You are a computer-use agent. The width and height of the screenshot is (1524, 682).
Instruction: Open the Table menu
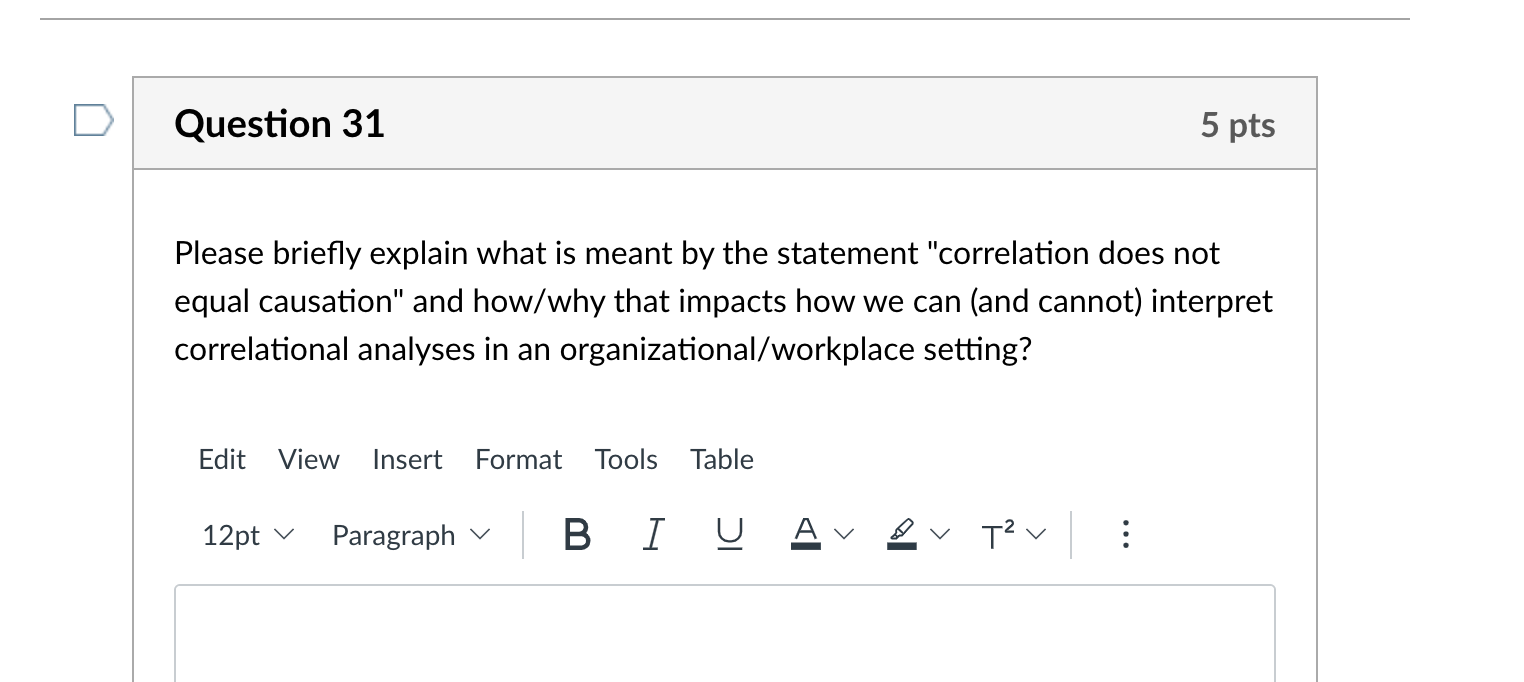tap(722, 460)
